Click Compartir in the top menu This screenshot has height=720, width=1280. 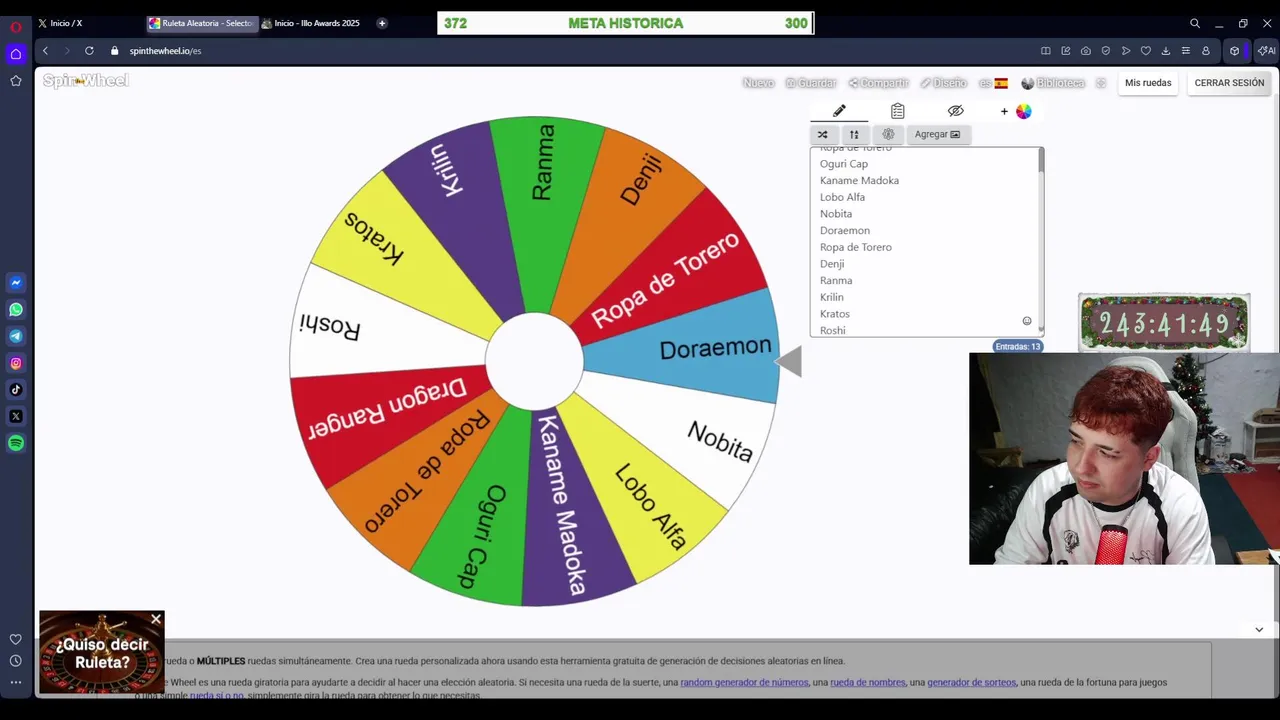click(878, 83)
